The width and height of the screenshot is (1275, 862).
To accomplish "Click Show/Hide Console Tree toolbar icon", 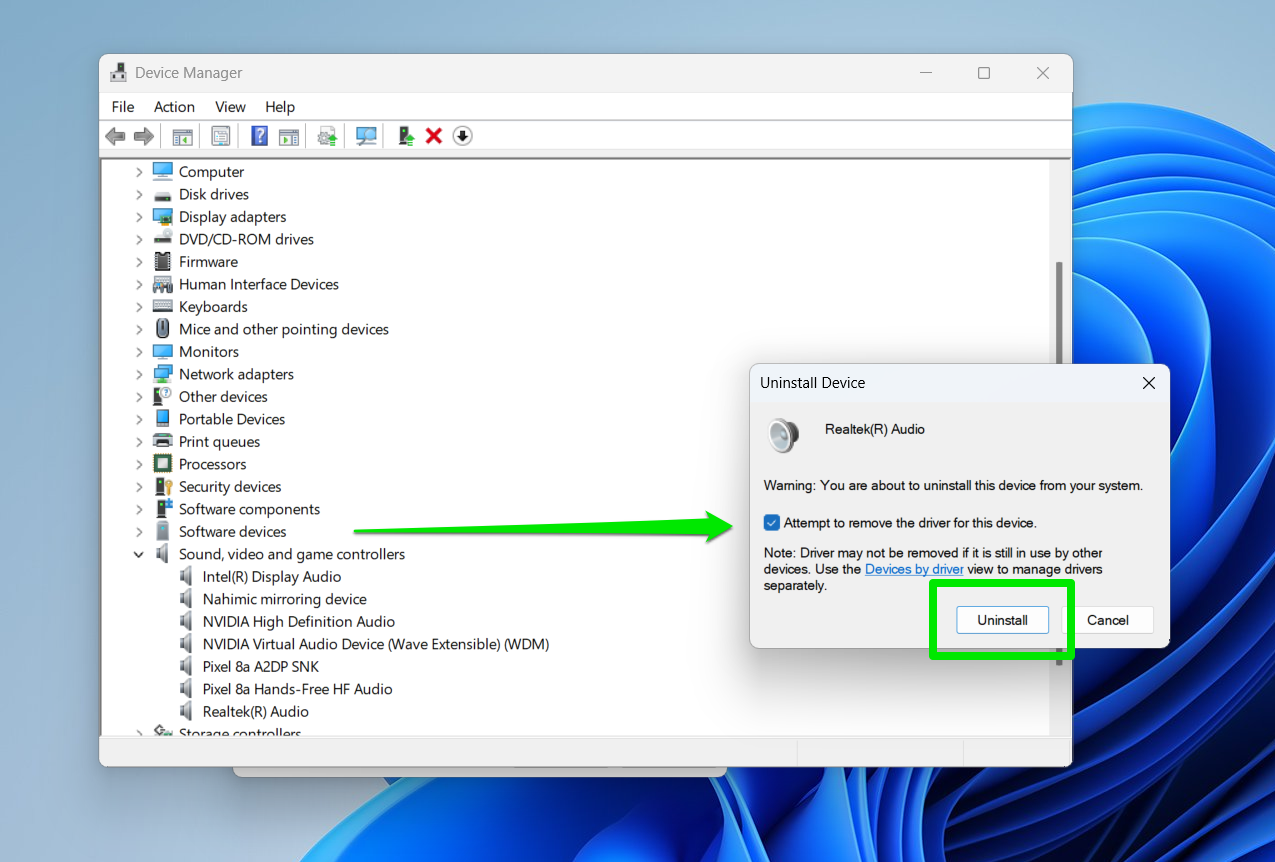I will point(182,136).
